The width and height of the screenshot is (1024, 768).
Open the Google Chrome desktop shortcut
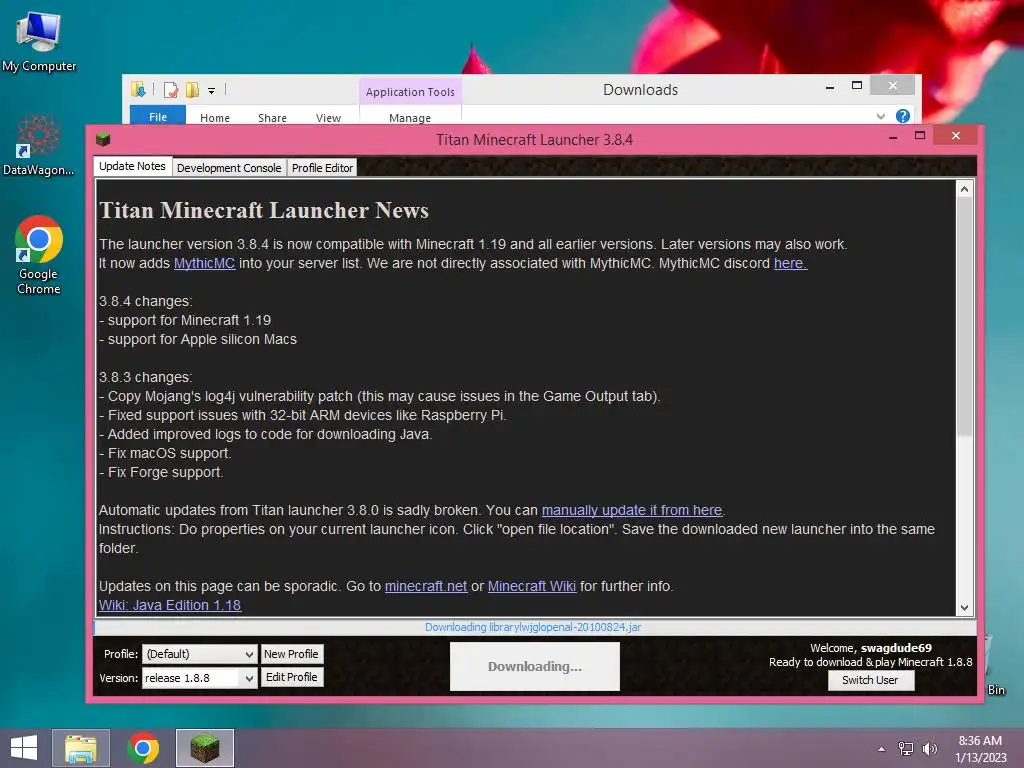pyautogui.click(x=39, y=255)
